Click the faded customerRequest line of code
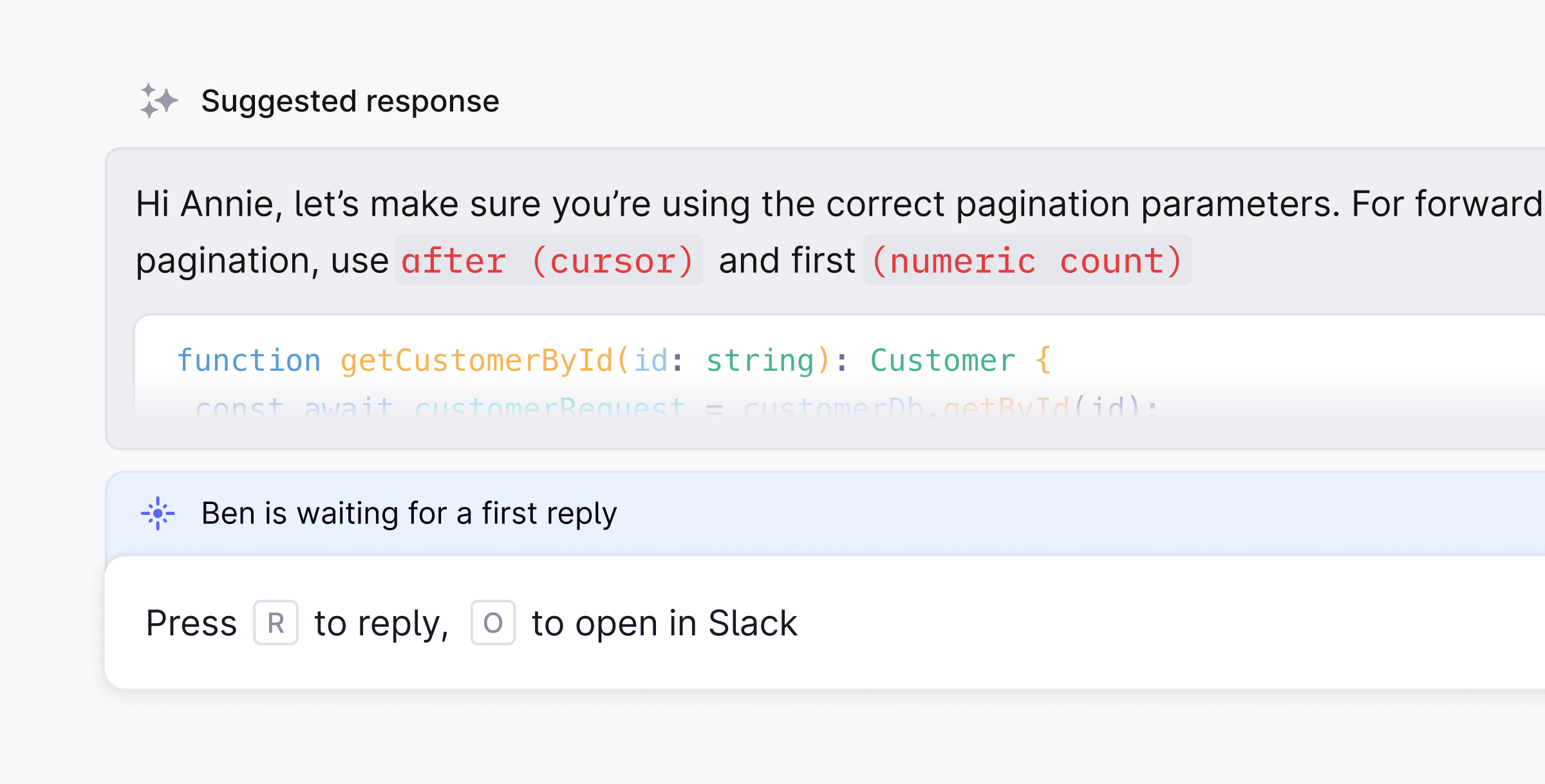This screenshot has width=1545, height=784. point(676,407)
